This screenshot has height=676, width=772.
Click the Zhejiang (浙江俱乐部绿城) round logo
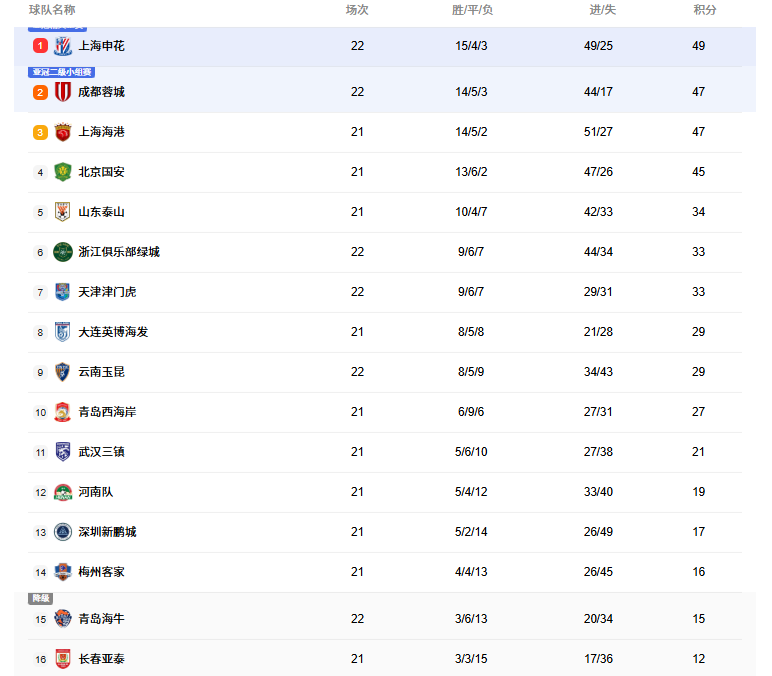tap(63, 252)
